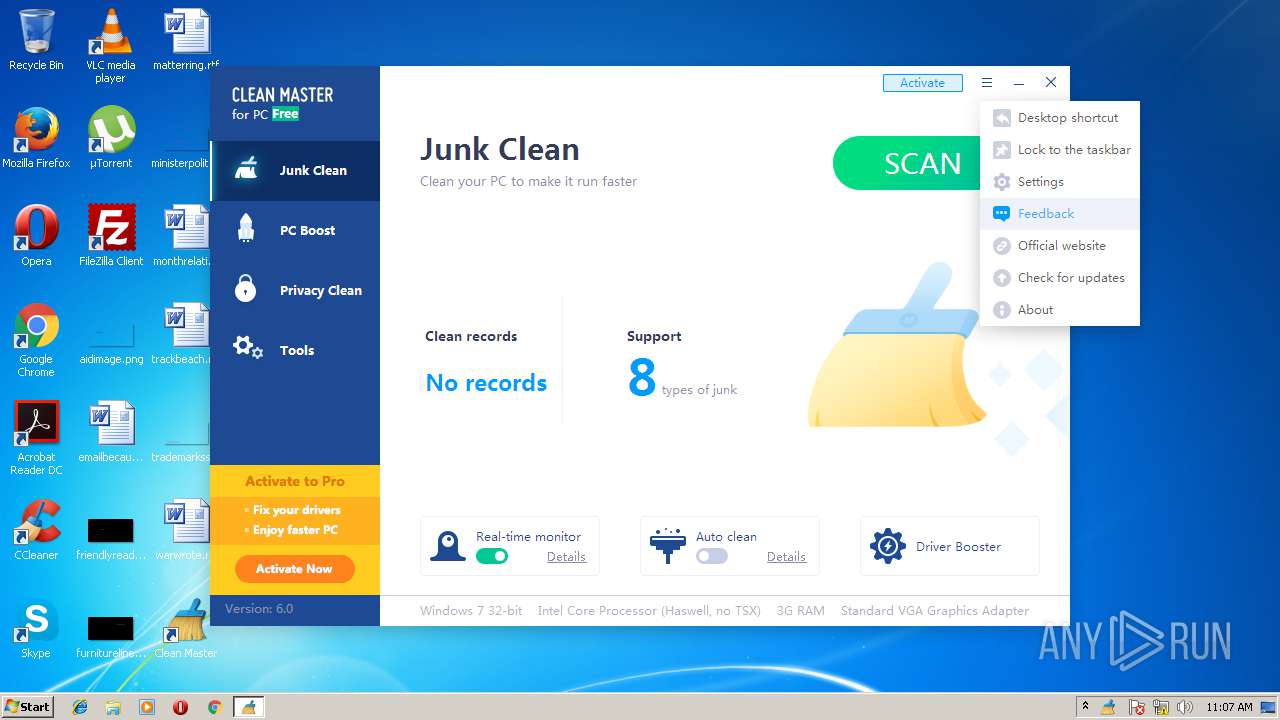Click the Activate to Pro banner heading
This screenshot has width=1280, height=720.
pyautogui.click(x=295, y=481)
